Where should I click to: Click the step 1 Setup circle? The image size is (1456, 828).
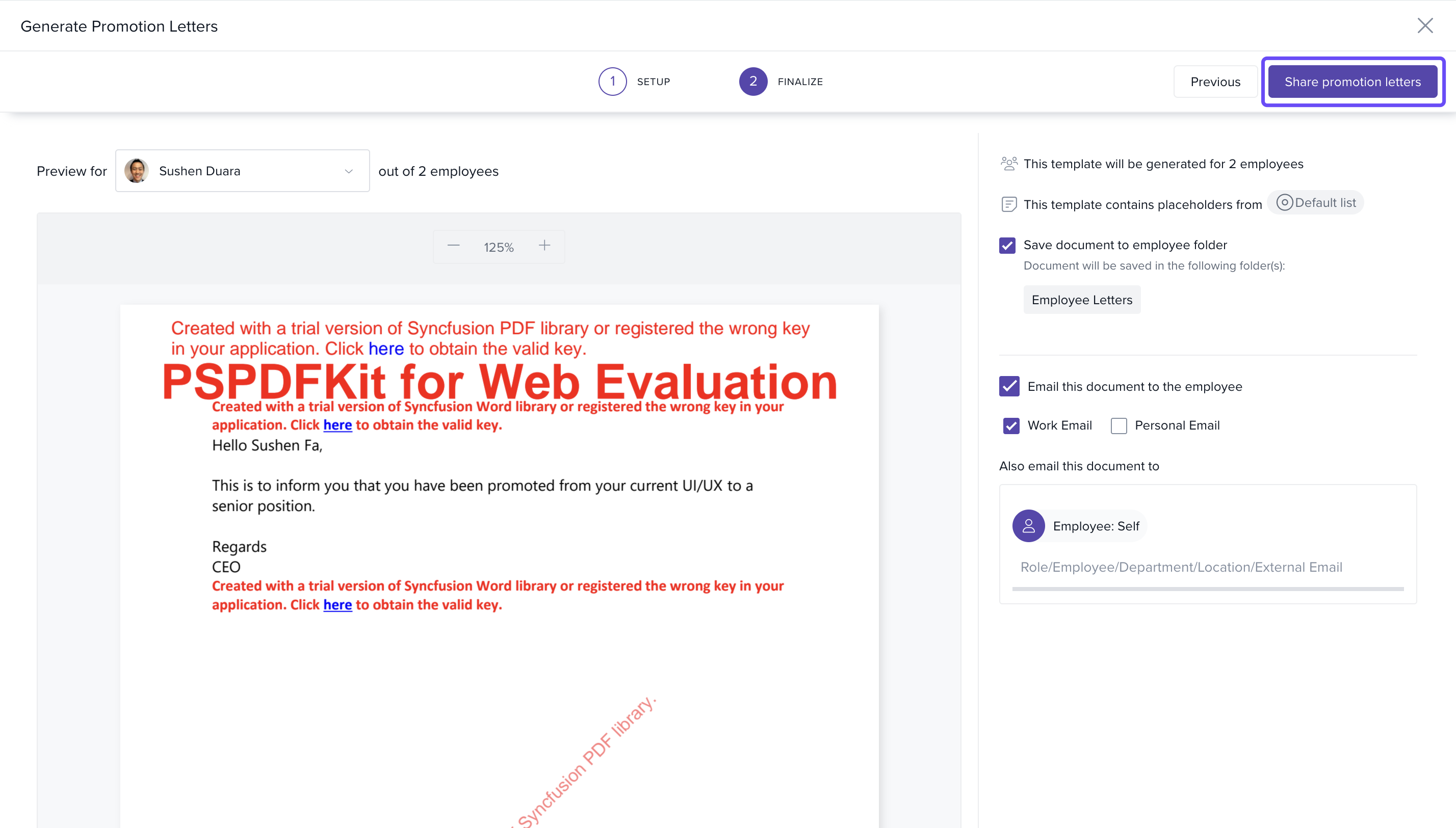click(612, 82)
